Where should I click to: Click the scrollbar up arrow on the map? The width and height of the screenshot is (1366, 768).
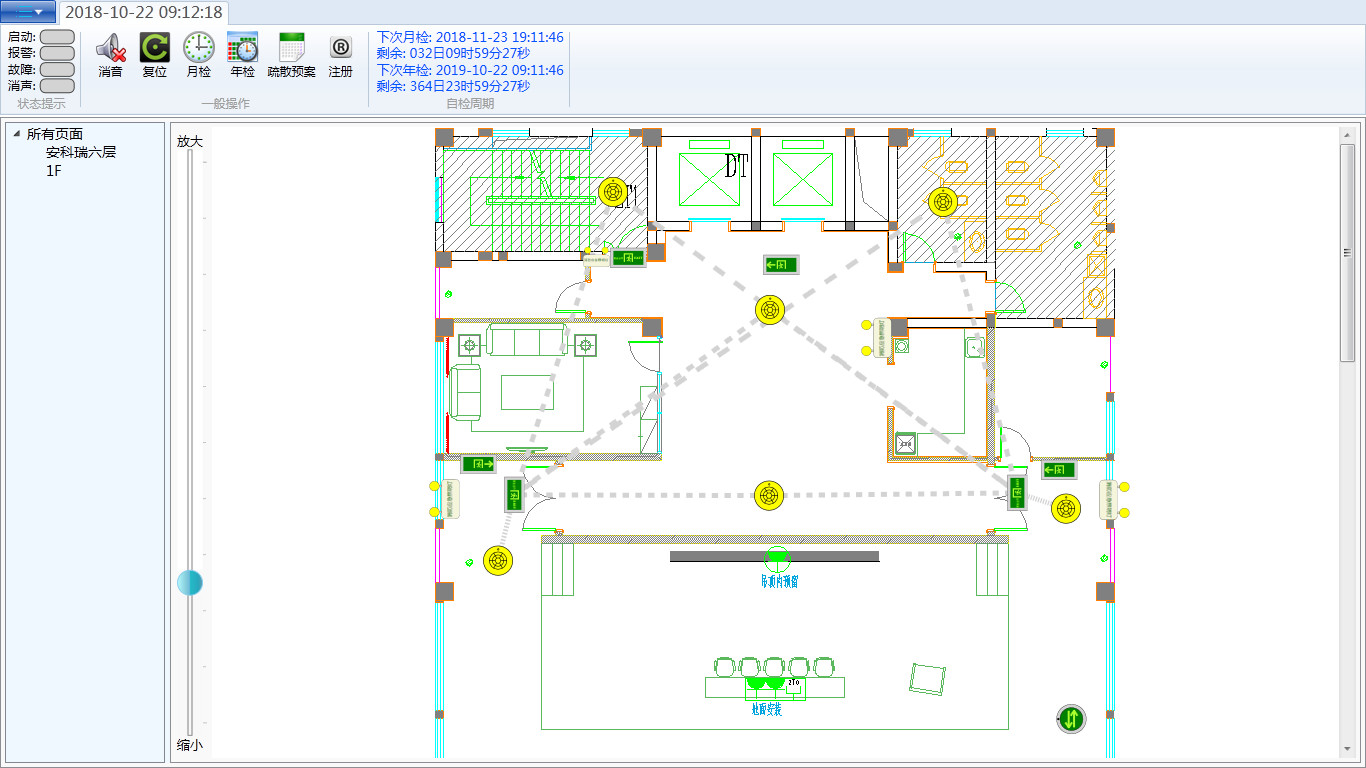[x=1347, y=135]
